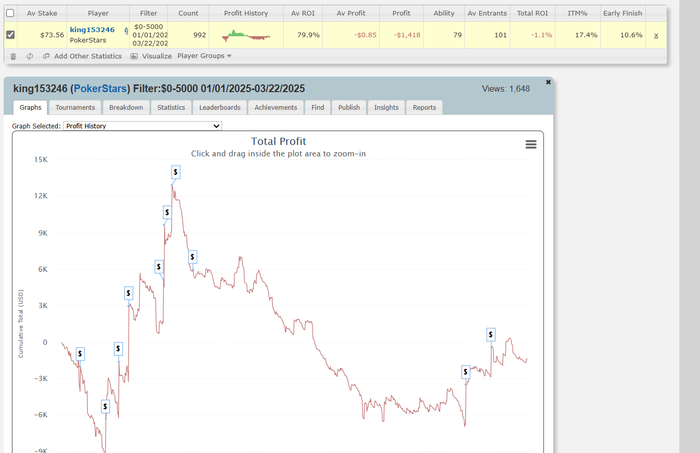Go to the Leaderboards tab

(220, 108)
